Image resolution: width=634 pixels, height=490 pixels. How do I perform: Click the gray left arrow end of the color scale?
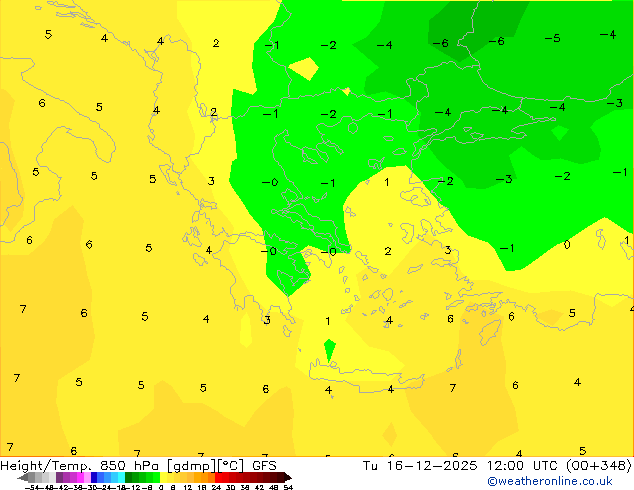[23, 478]
